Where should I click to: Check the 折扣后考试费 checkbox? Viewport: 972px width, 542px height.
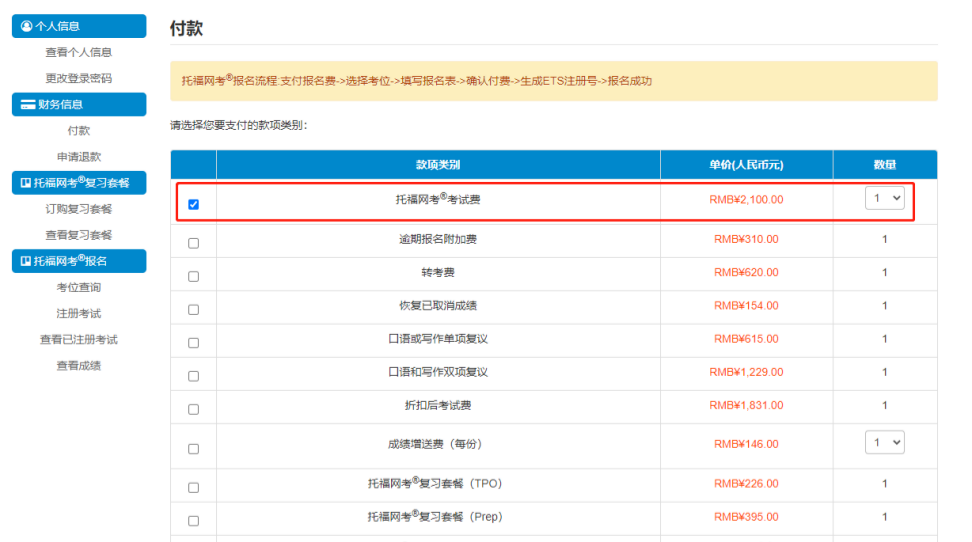(x=193, y=409)
